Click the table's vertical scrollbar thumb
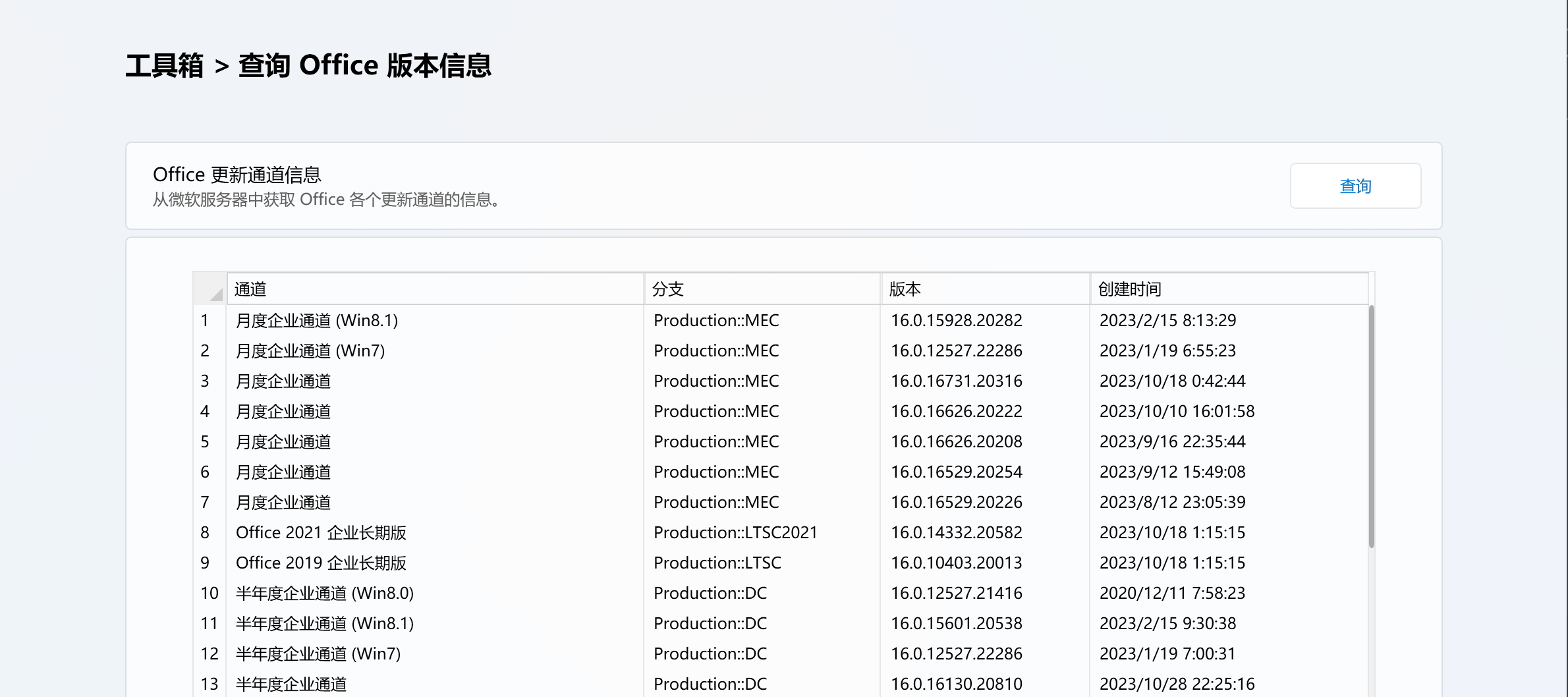Viewport: 1568px width, 697px height. tap(1372, 427)
